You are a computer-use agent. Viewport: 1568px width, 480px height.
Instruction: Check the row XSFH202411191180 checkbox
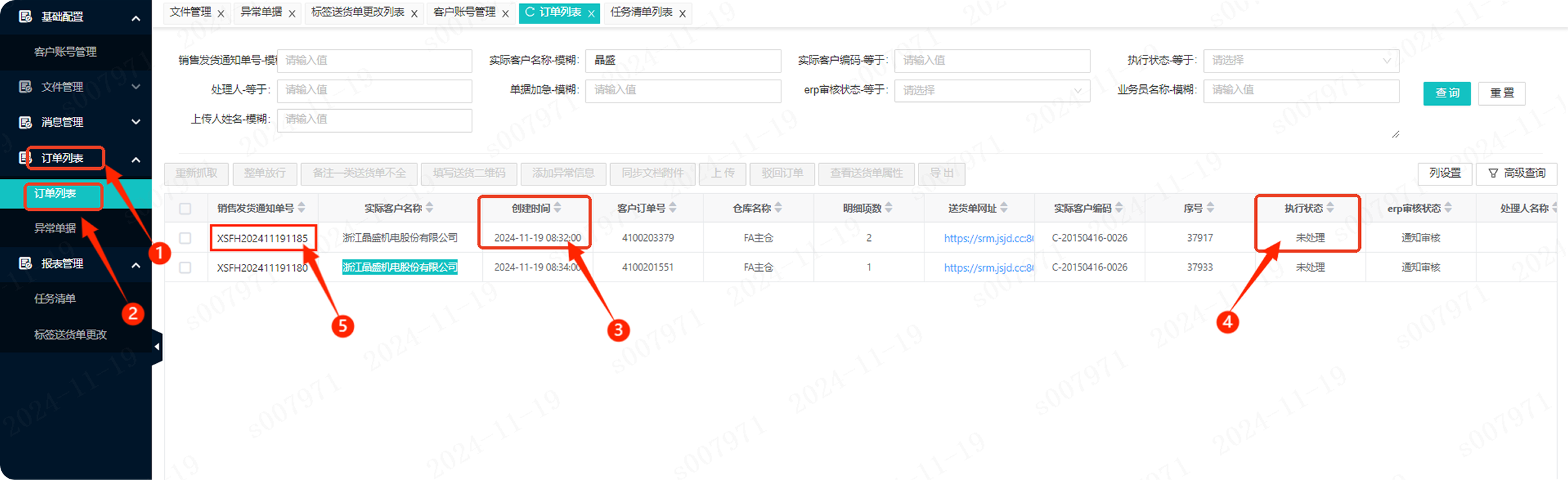186,268
